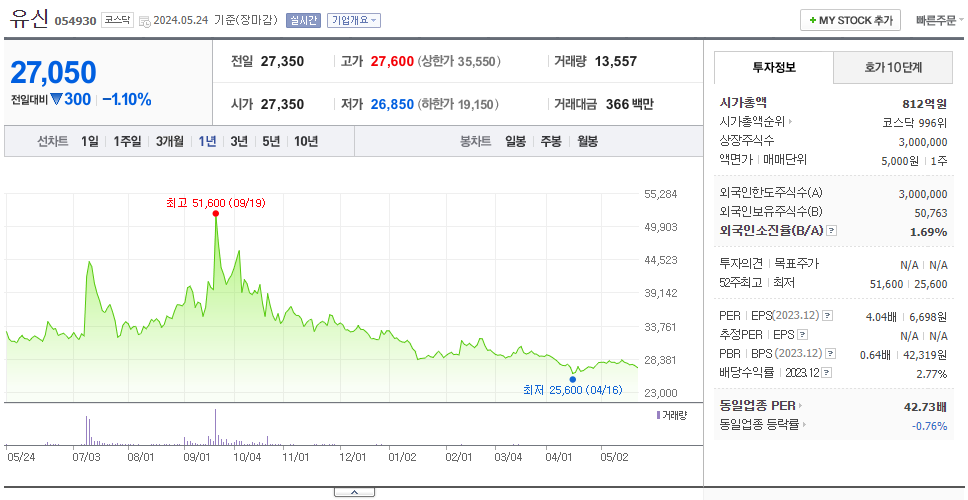Image resolution: width=968 pixels, height=500 pixels.
Task: Show the 주봉 candlestick chart
Action: click(x=551, y=141)
